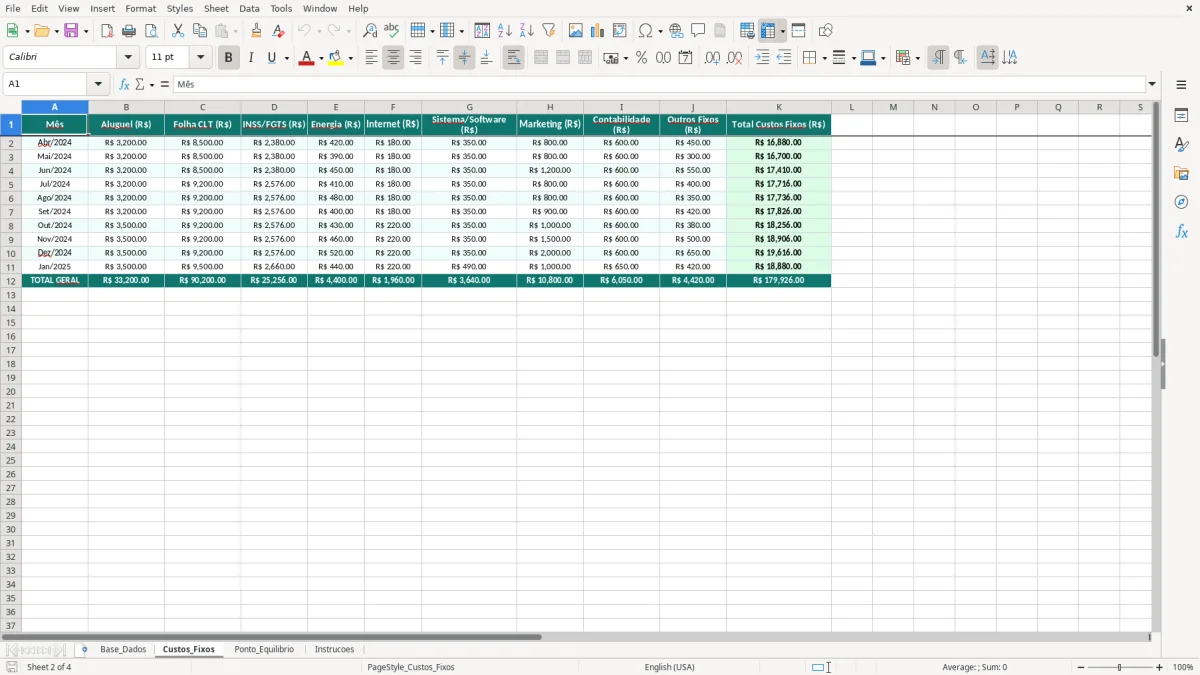Viewport: 1200px width, 675px height.
Task: Open the Borders dropdown arrow
Action: pos(823,58)
